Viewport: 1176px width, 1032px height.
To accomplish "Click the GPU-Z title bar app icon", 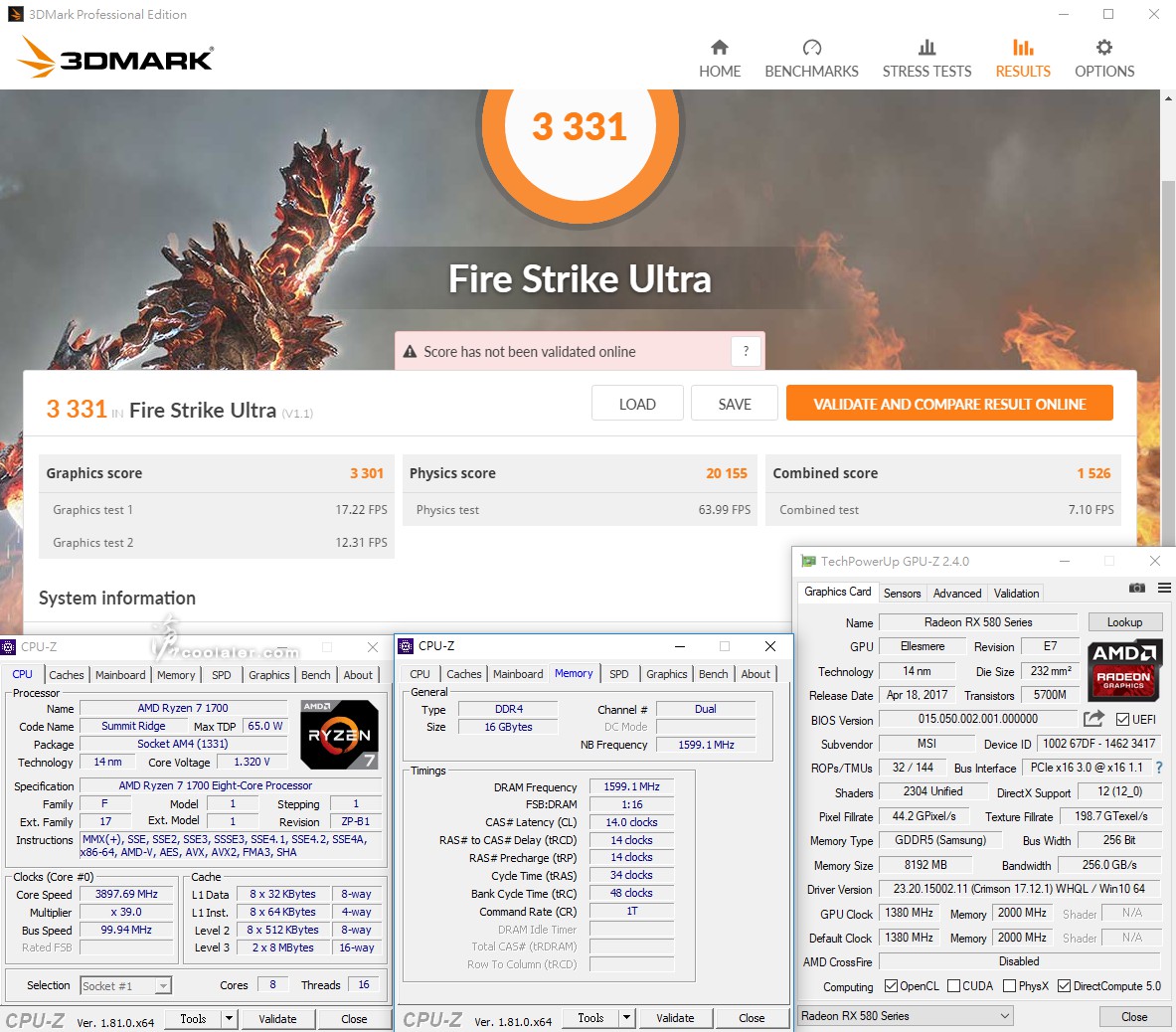I will point(808,561).
